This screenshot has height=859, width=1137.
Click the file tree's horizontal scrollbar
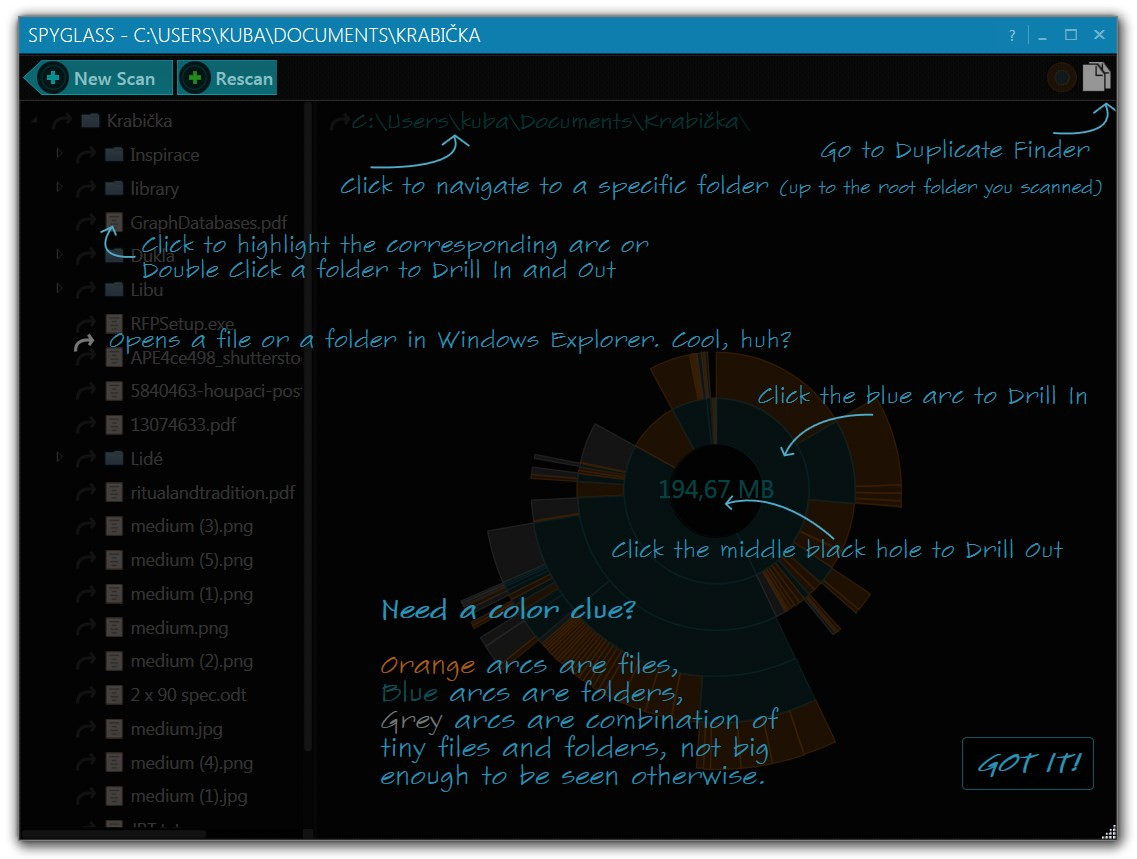(x=113, y=834)
